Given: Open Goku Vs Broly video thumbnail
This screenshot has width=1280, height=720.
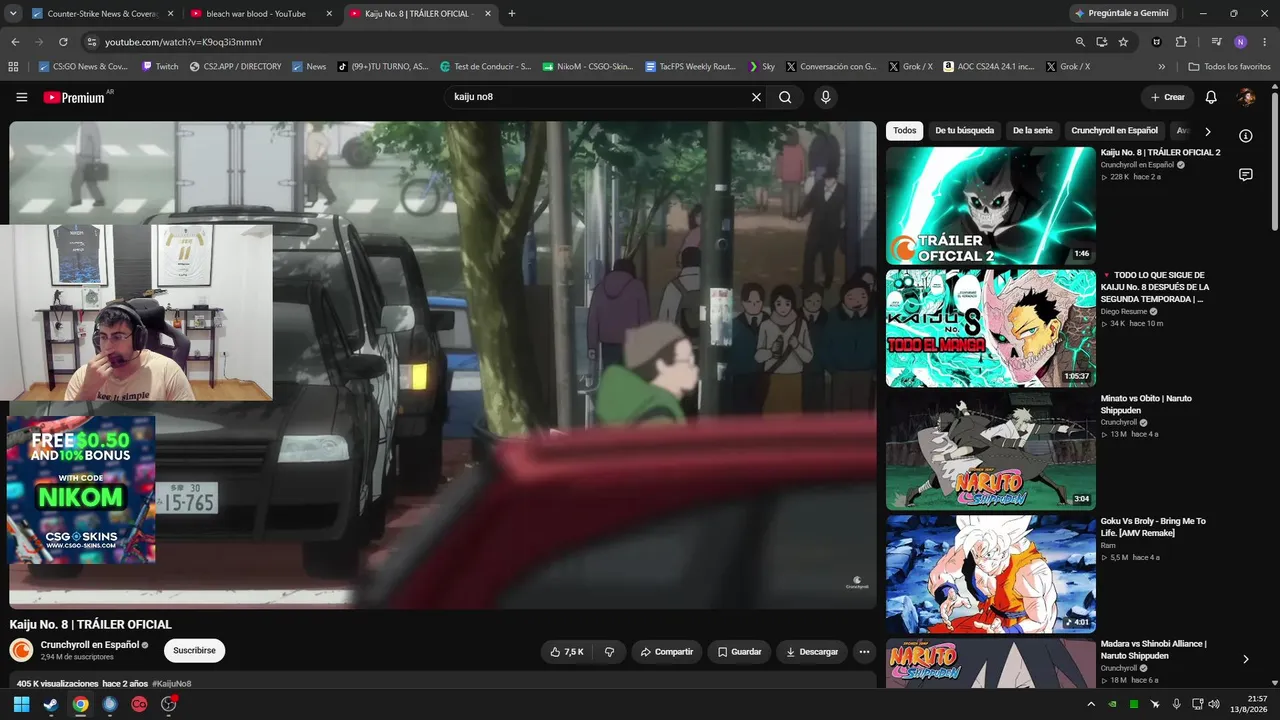Looking at the screenshot, I should coord(990,574).
